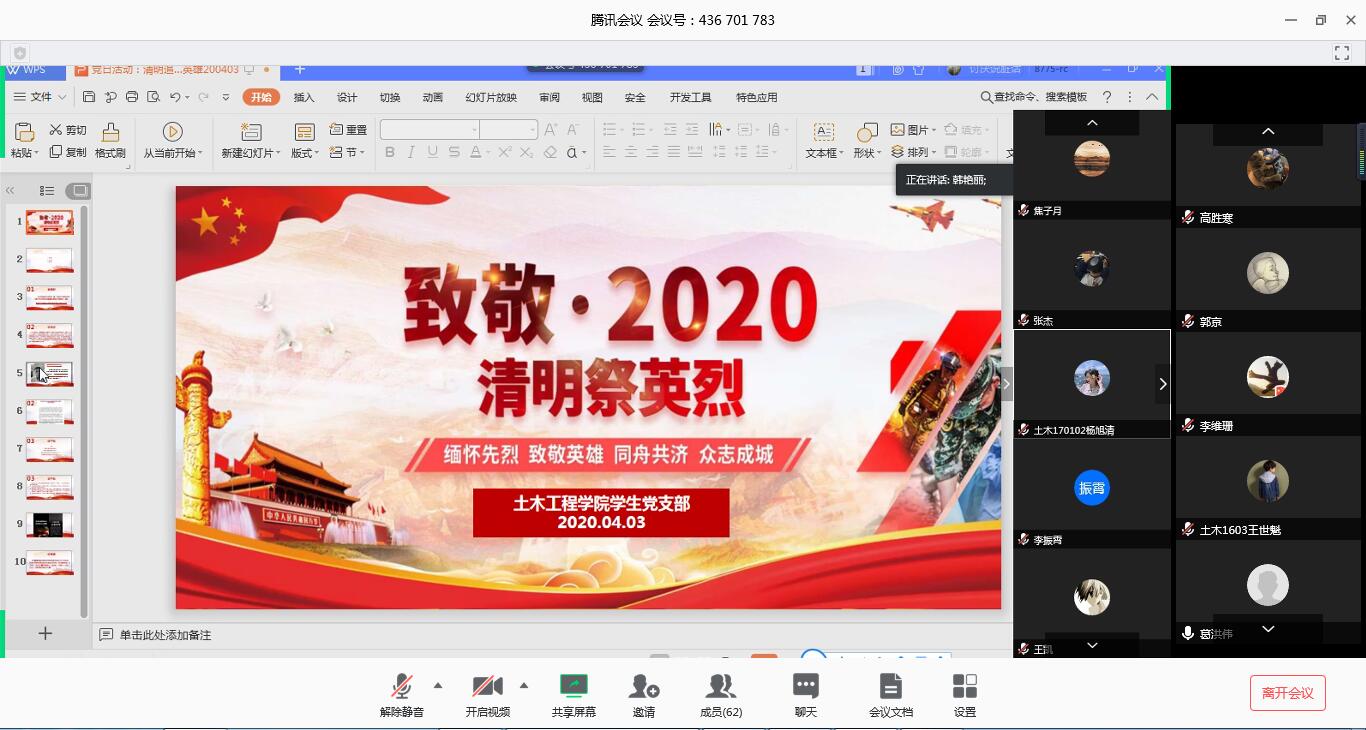Click the 新建幻灯片 new slide button
Screen dimensions: 1366x730
(251, 134)
